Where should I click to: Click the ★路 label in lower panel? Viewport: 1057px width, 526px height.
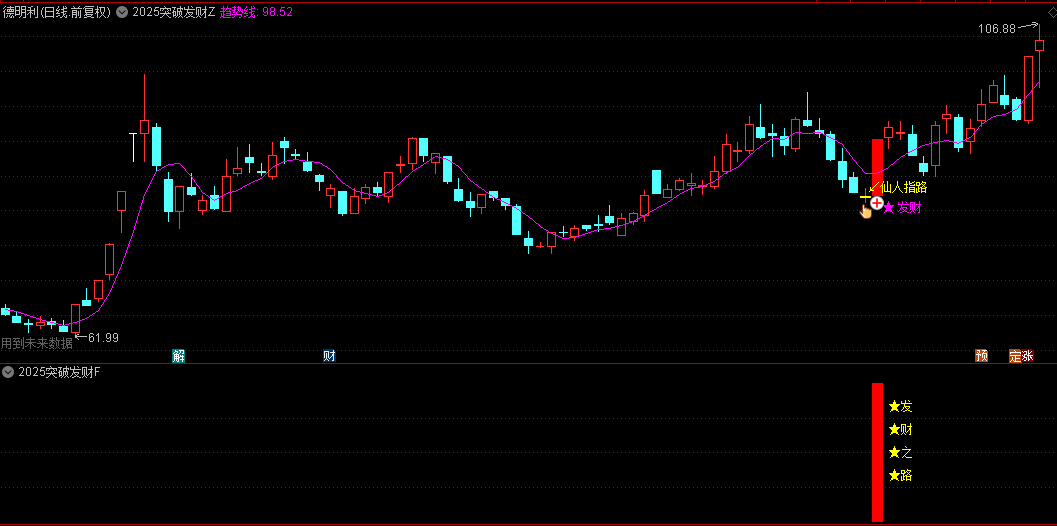click(x=901, y=475)
